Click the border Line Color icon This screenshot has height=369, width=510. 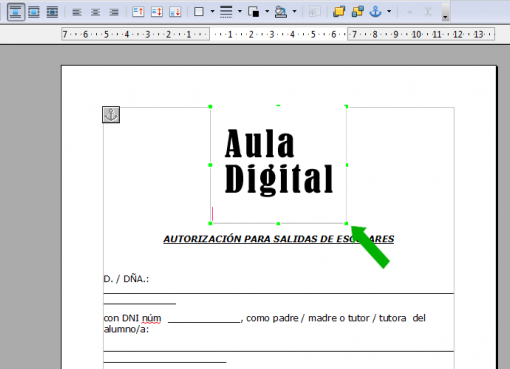click(x=254, y=12)
